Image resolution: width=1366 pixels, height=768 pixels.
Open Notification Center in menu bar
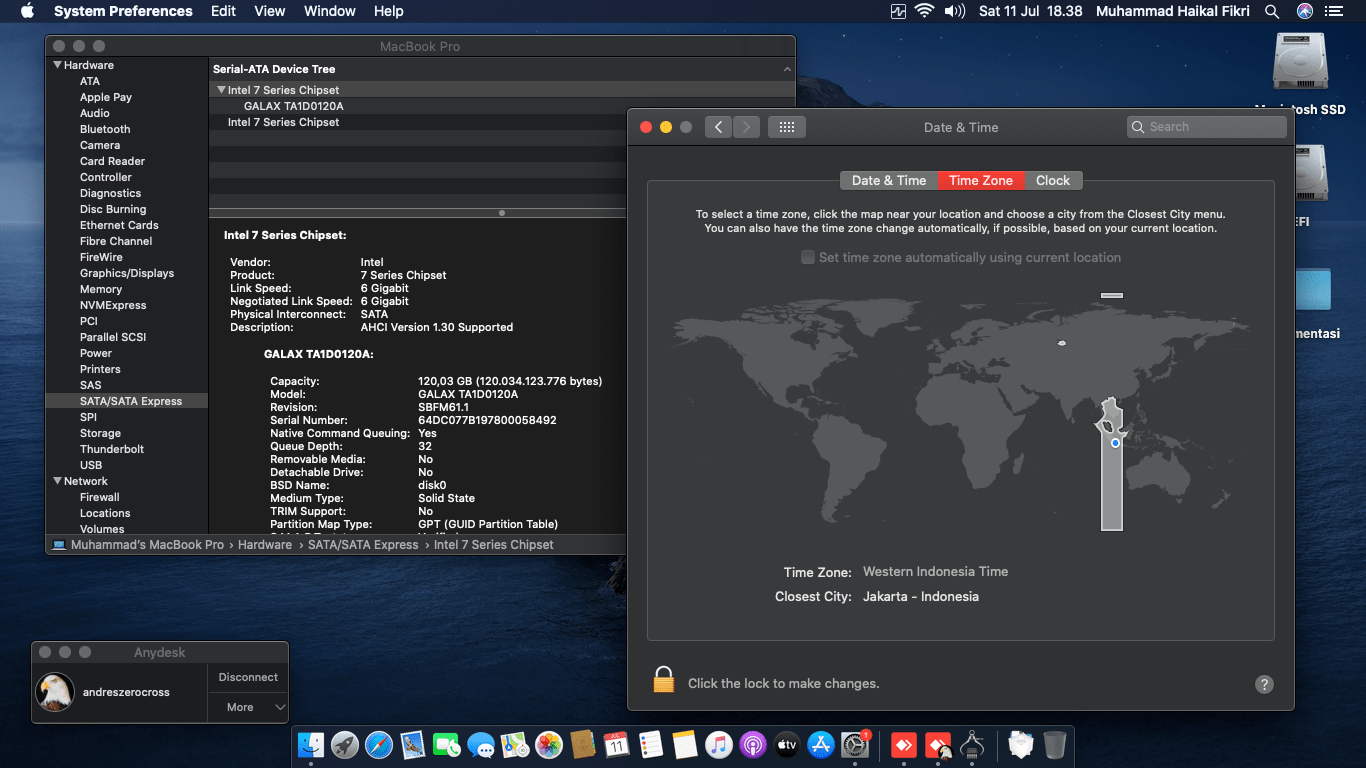tap(1334, 11)
